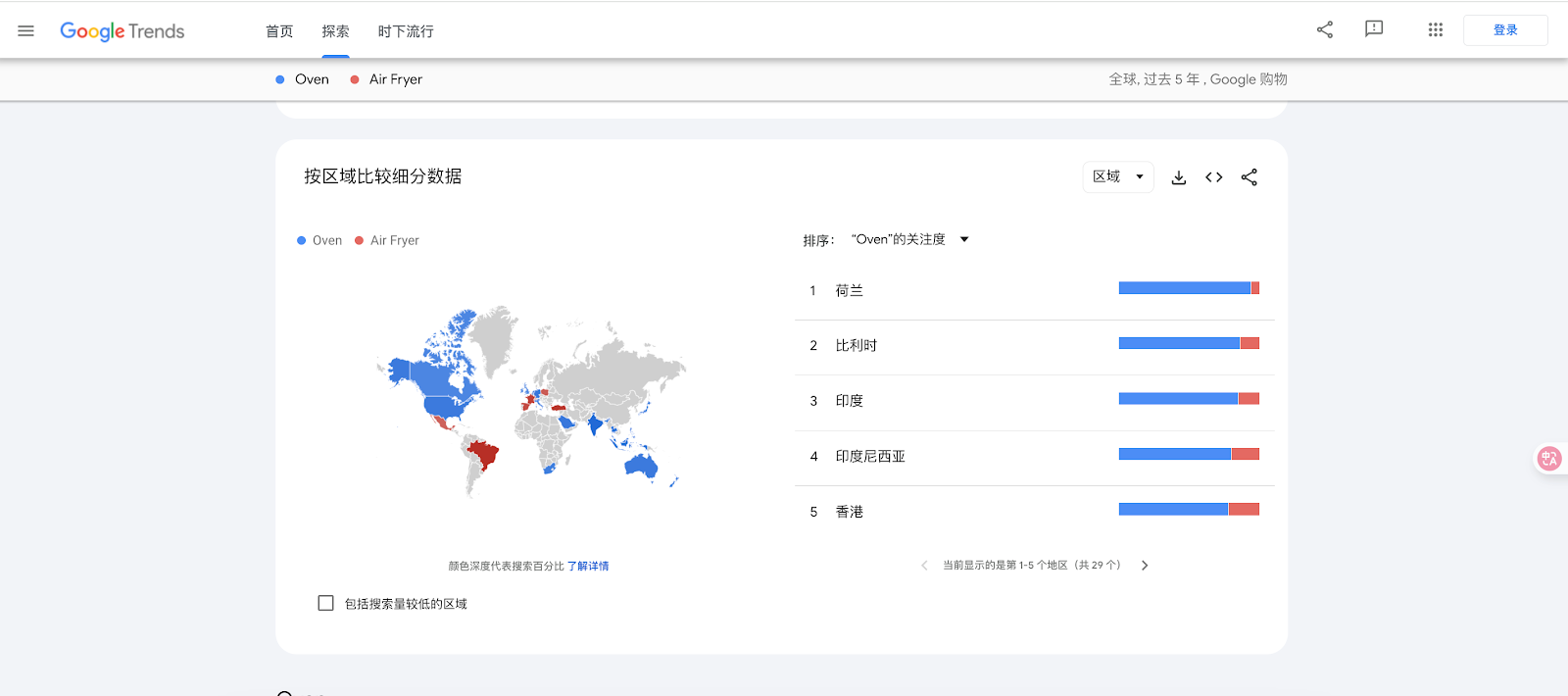Share the region comparison card
Screen dimensions: 1568x696
pyautogui.click(x=1249, y=177)
